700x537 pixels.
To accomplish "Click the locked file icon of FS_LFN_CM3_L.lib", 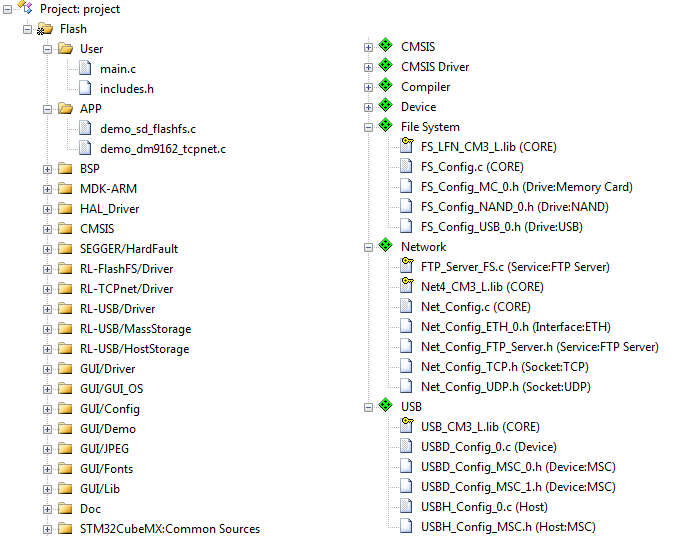I will (x=407, y=146).
